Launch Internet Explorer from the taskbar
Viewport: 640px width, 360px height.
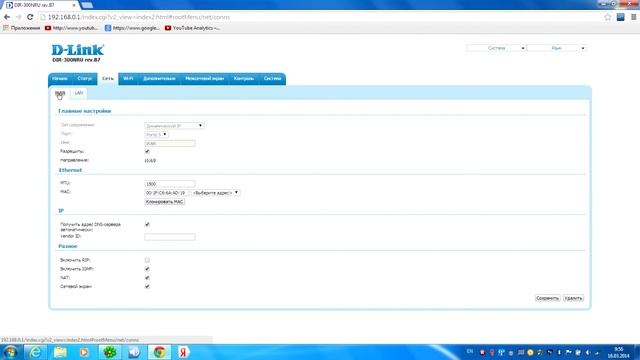35,352
